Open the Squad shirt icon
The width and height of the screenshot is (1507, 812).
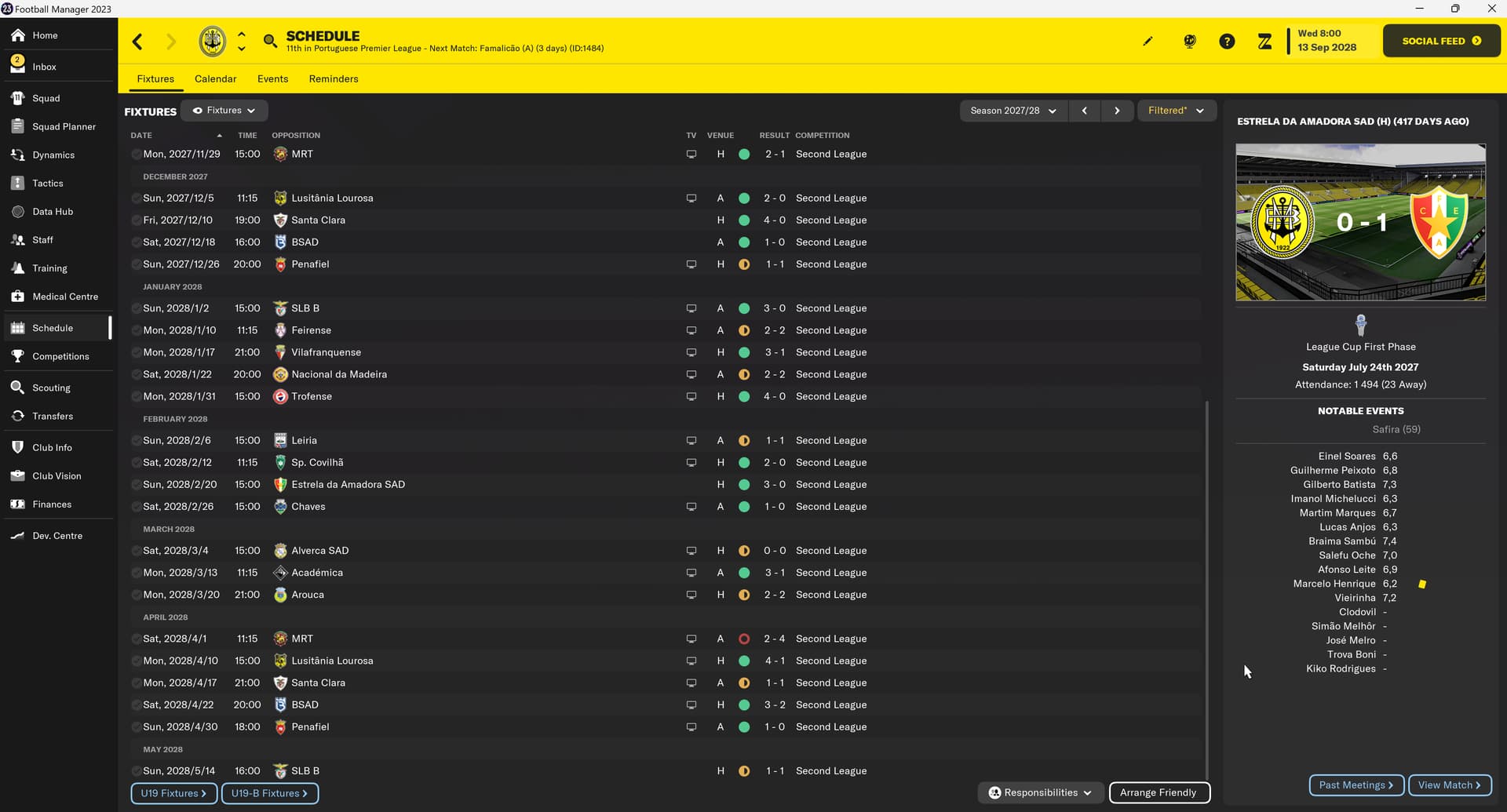point(18,98)
